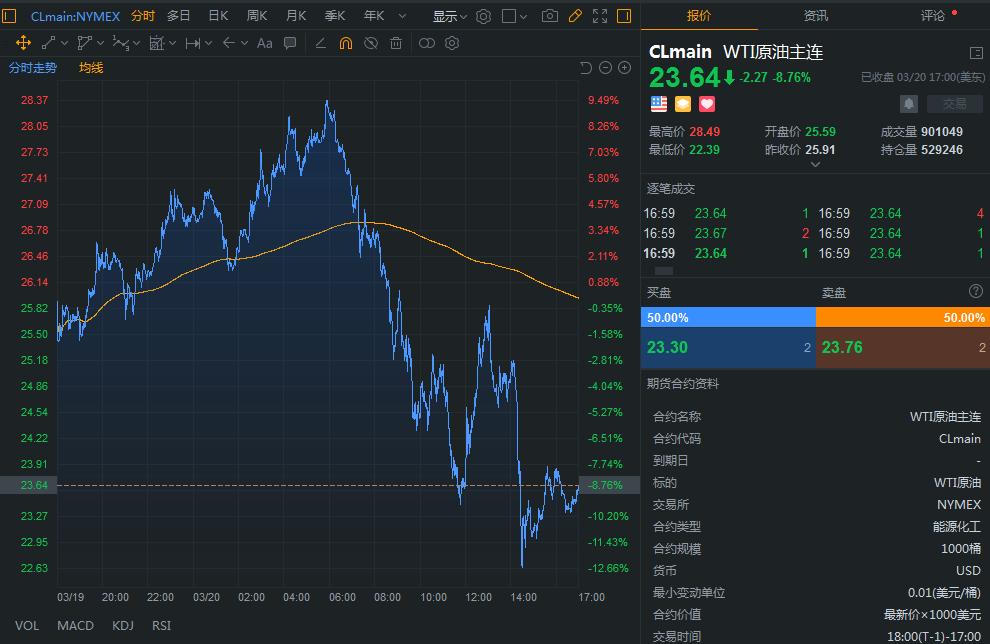Screen dimensions: 990x644
Task: Click the bell alert icon beside 交易
Action: coord(908,103)
